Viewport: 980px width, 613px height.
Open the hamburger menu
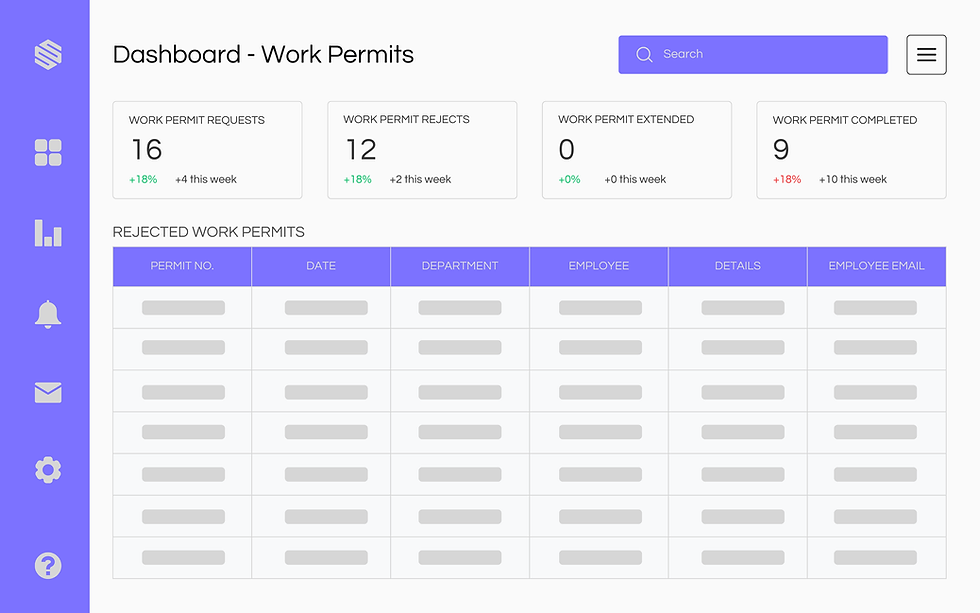926,54
